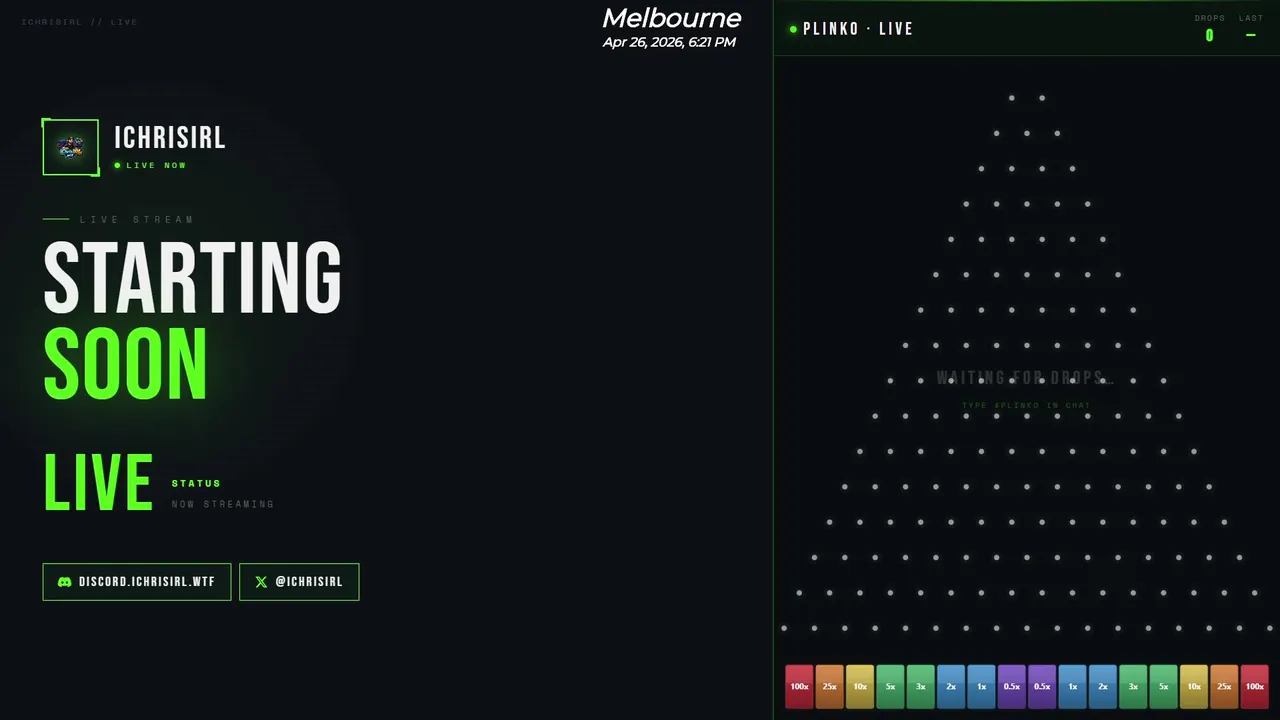The width and height of the screenshot is (1280, 720).
Task: Click the green dot beside PLINKO
Action: point(793,29)
